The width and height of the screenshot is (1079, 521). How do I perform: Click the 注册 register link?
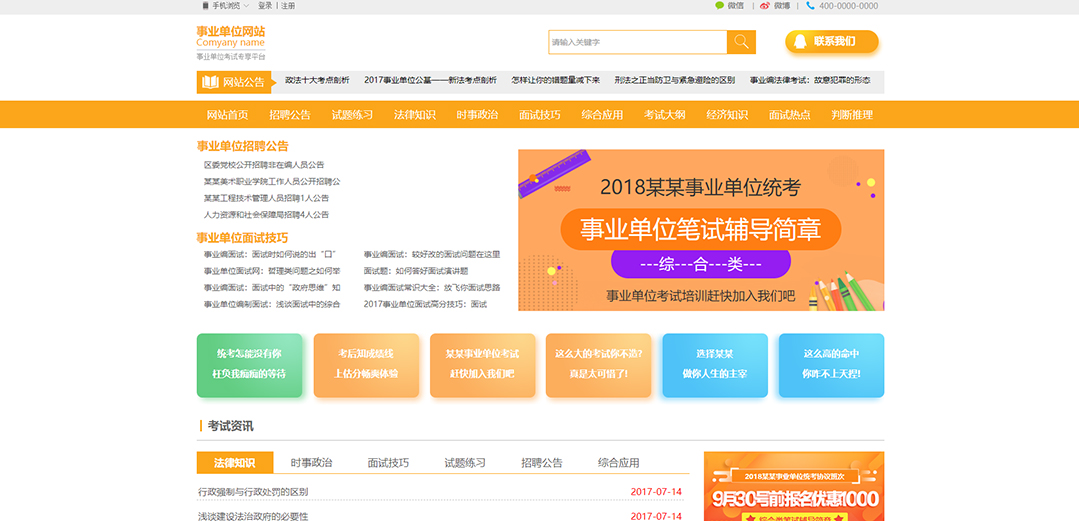[x=288, y=6]
